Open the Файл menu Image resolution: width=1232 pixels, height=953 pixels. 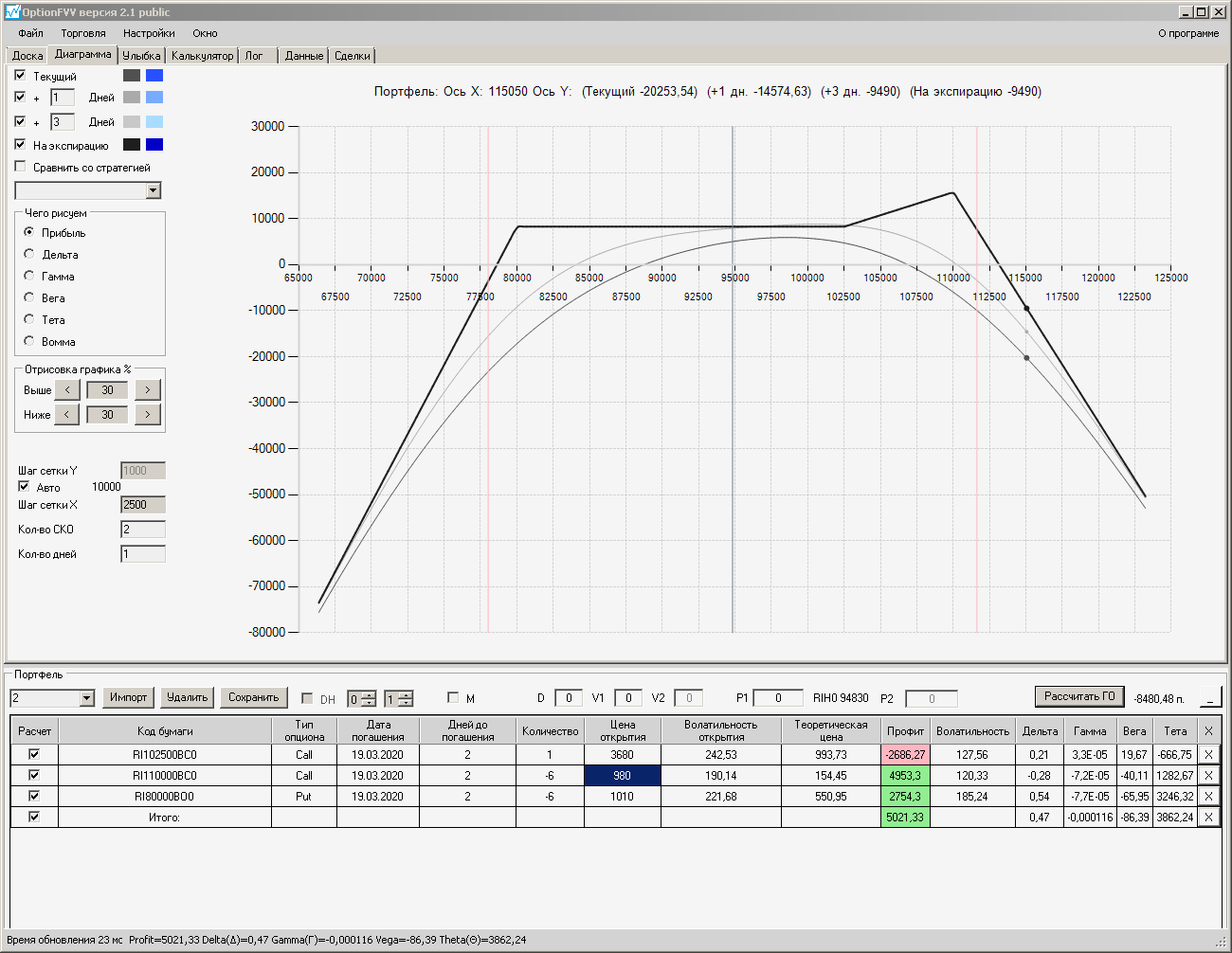pyautogui.click(x=30, y=33)
